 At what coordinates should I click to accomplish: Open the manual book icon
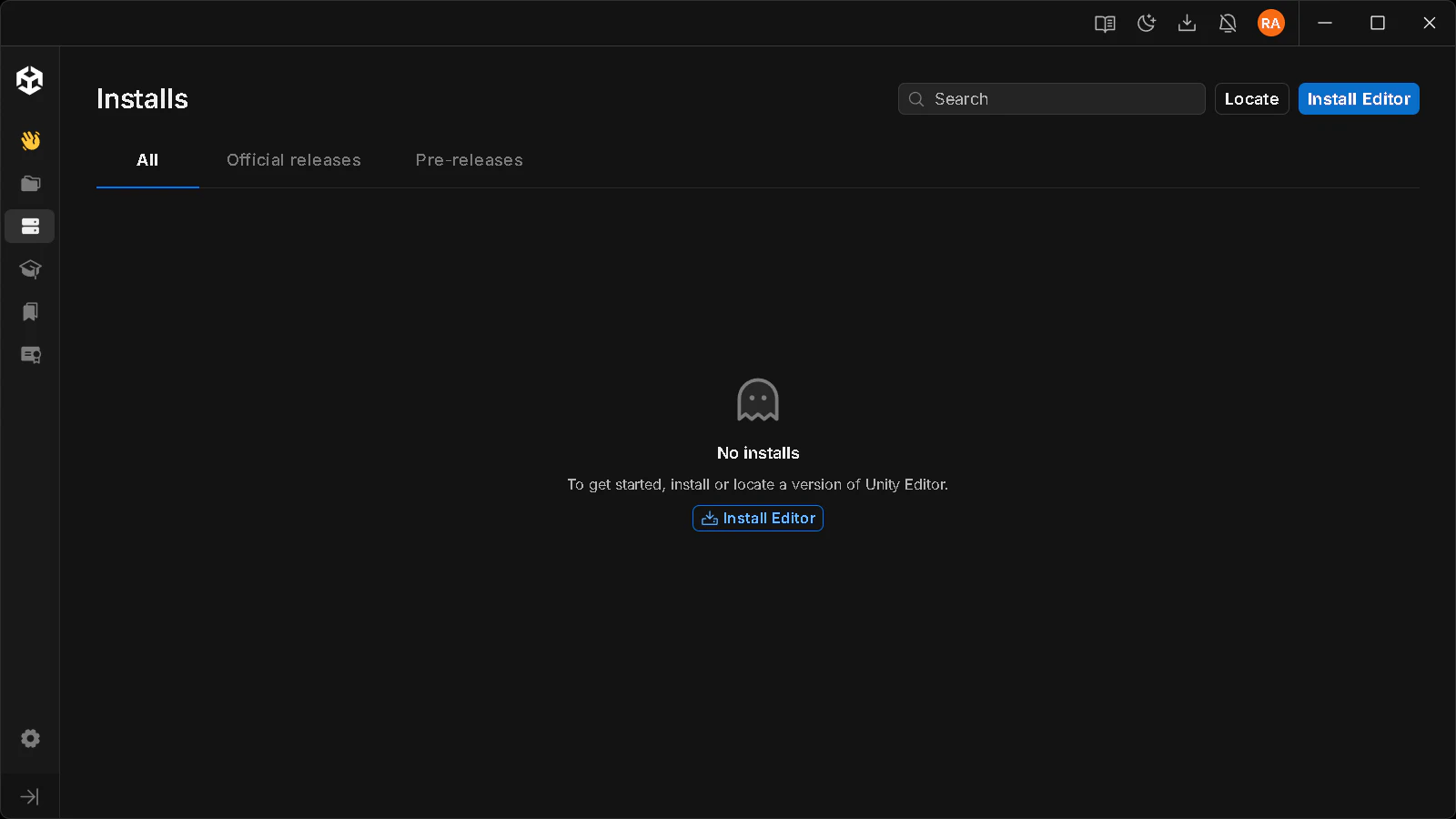point(1105,24)
